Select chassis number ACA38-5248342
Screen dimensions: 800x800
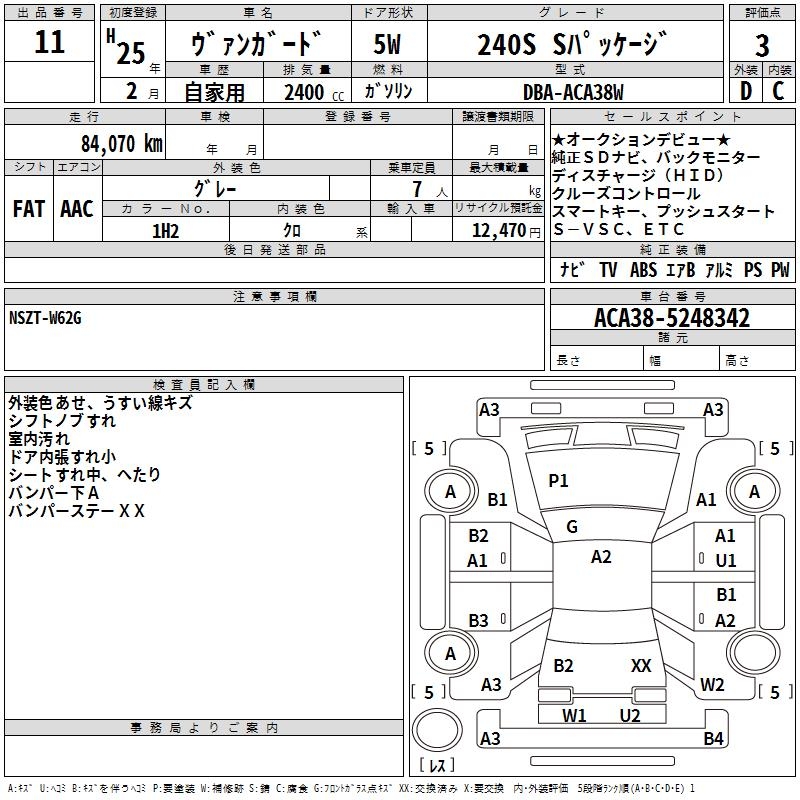(x=672, y=318)
